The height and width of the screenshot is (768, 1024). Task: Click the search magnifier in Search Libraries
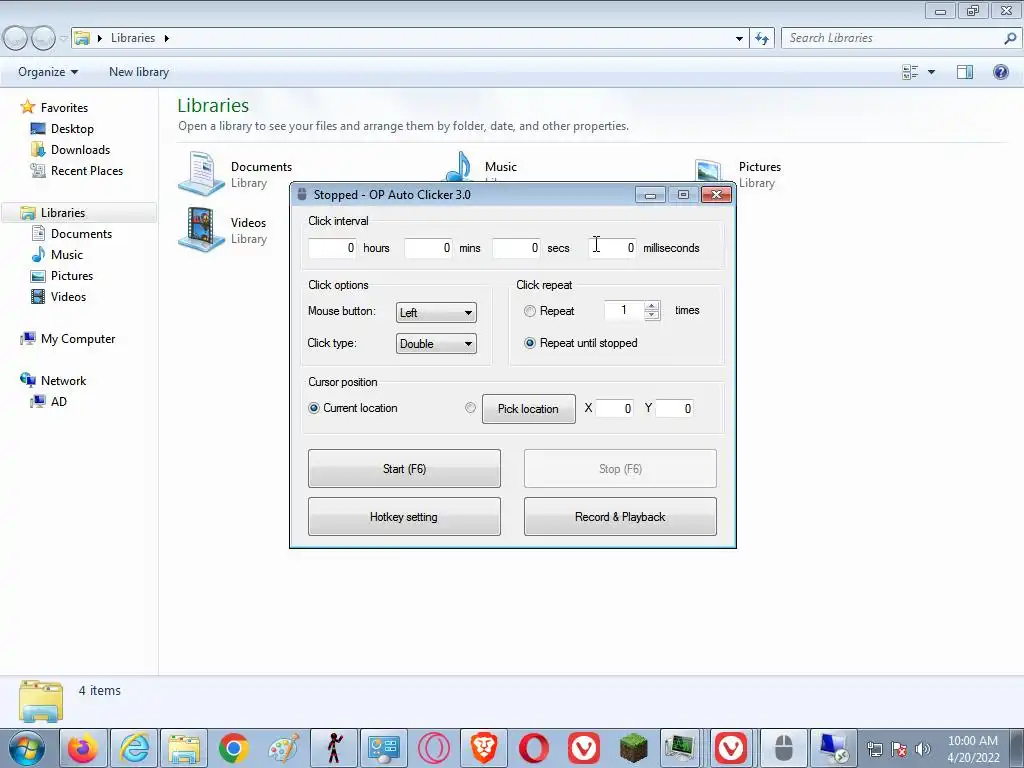click(1010, 38)
